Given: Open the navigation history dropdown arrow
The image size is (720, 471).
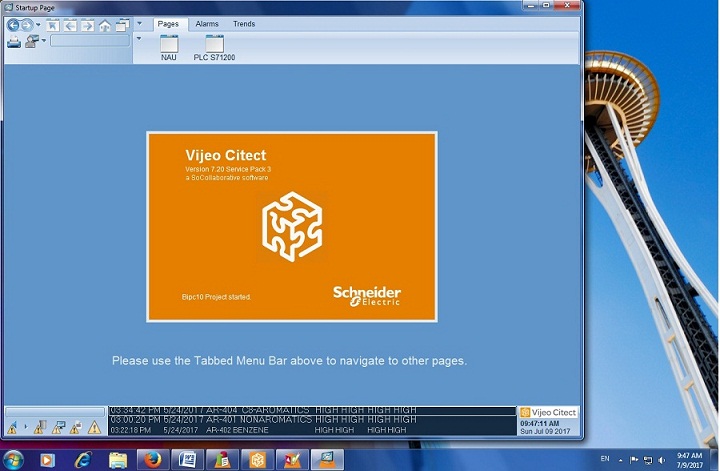Looking at the screenshot, I should point(38,25).
